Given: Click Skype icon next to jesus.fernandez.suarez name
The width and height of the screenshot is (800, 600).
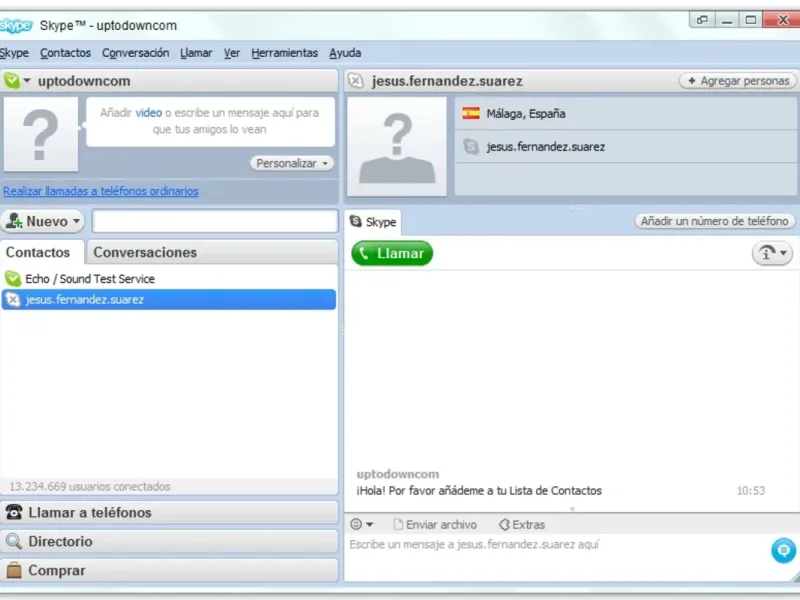Looking at the screenshot, I should 471,147.
